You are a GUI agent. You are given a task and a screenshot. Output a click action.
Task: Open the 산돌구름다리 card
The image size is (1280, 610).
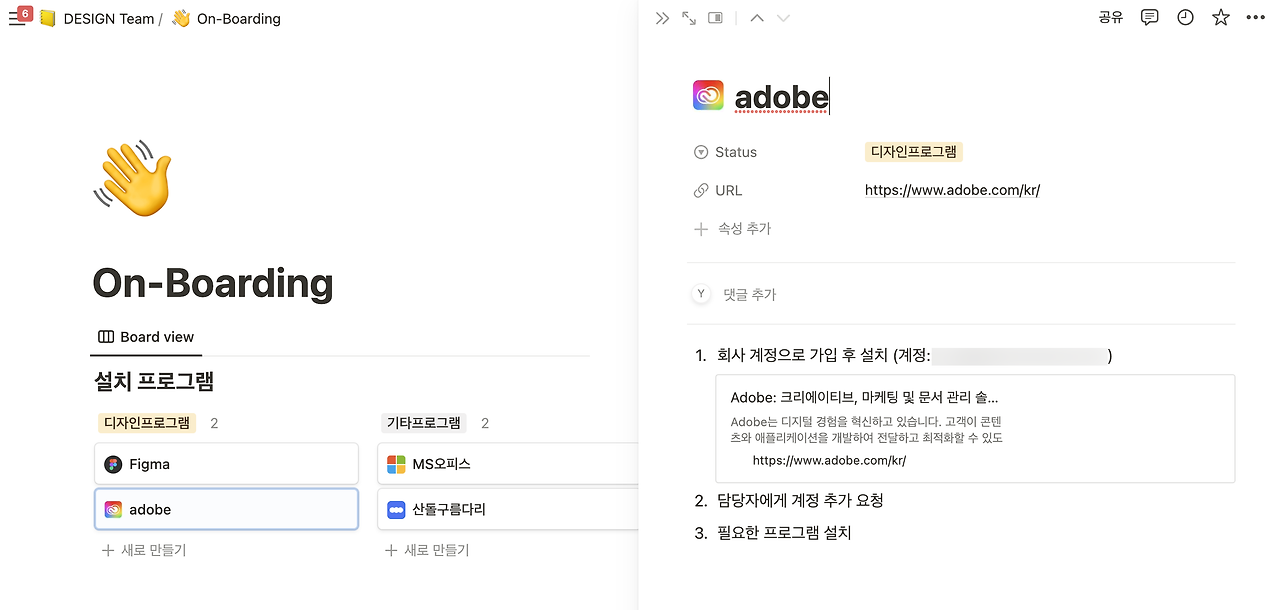click(508, 509)
